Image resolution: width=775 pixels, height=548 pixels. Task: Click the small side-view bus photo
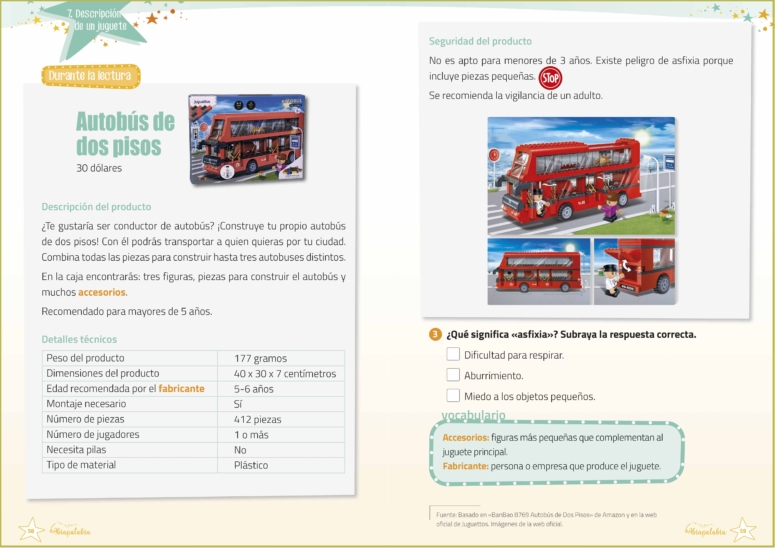pyautogui.click(x=539, y=271)
